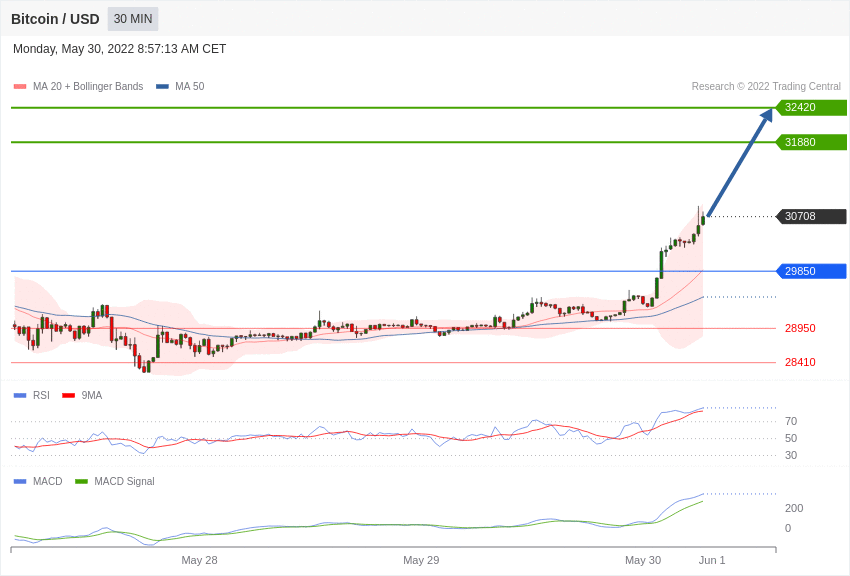The image size is (850, 576).
Task: Select the 29850 pivot price tag
Action: click(811, 271)
